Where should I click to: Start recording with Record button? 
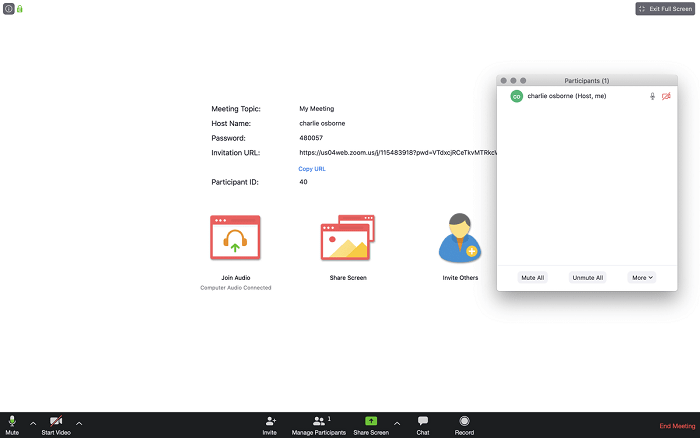pyautogui.click(x=464, y=425)
